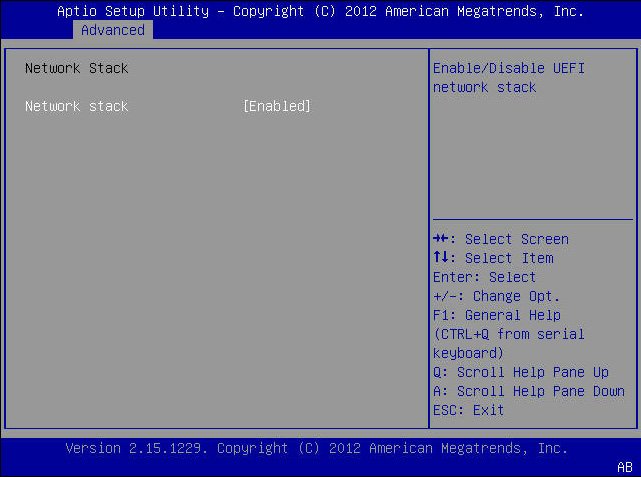Click the ESC: Exit hint
Viewport: 641px width, 477px height.
pos(468,410)
